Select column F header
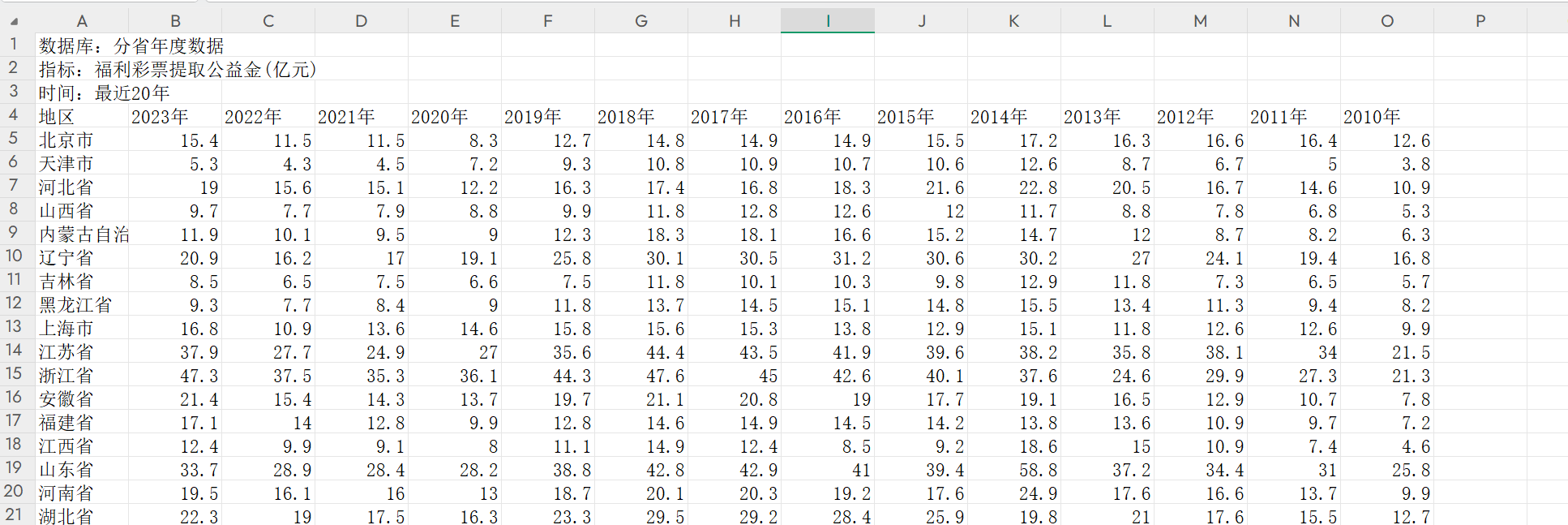Screen dimensions: 1568x525 tap(547, 21)
